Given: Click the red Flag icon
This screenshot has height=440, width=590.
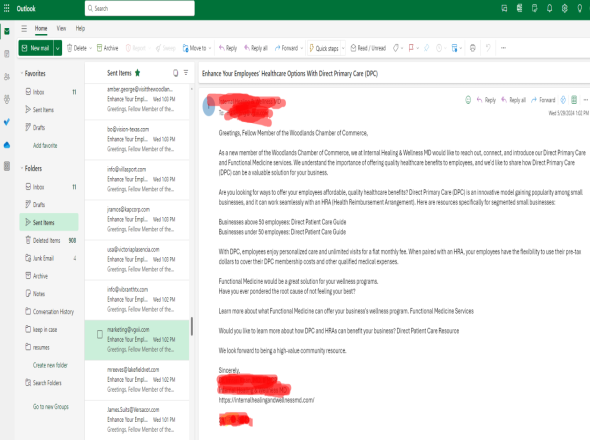Looking at the screenshot, I should pos(411,48).
